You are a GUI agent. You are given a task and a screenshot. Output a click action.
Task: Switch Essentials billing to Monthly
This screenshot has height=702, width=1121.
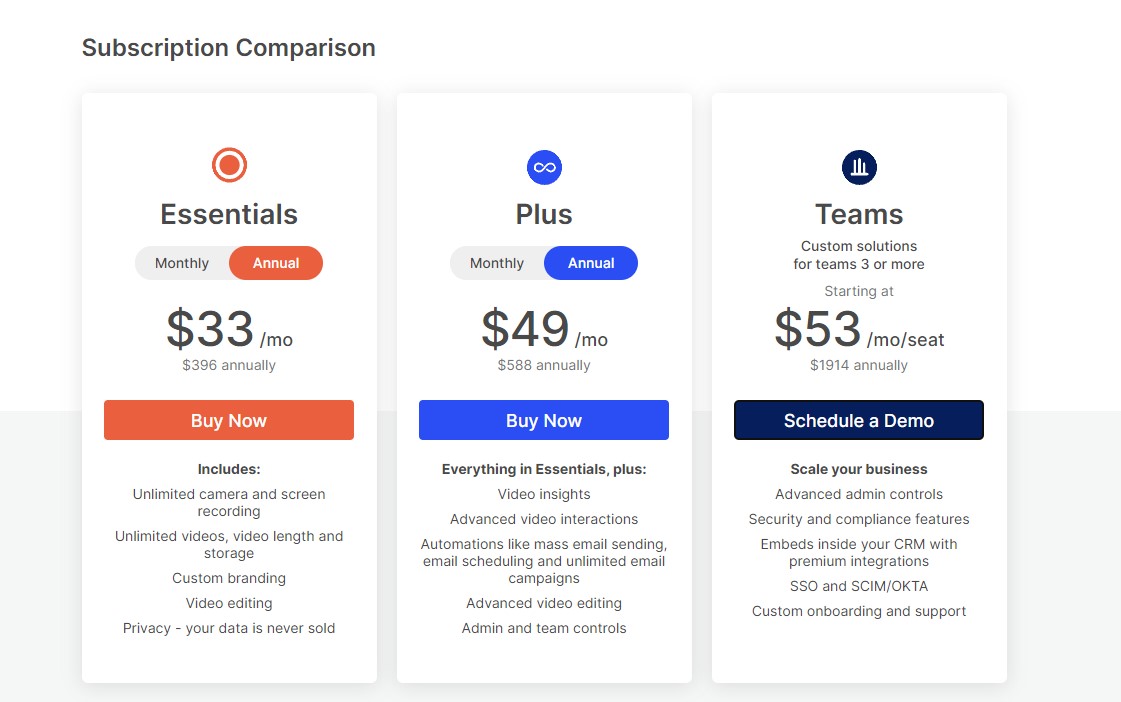click(182, 263)
